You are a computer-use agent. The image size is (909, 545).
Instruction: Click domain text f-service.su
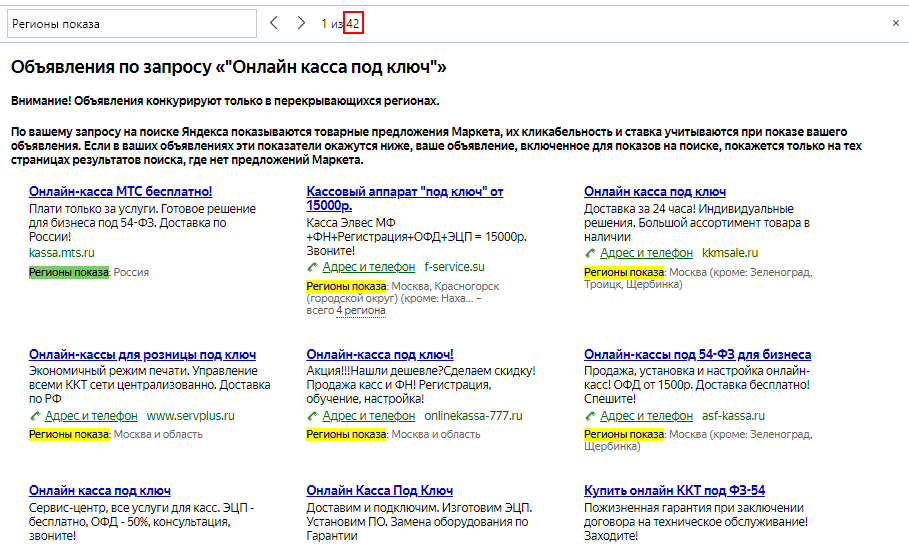[x=454, y=267]
